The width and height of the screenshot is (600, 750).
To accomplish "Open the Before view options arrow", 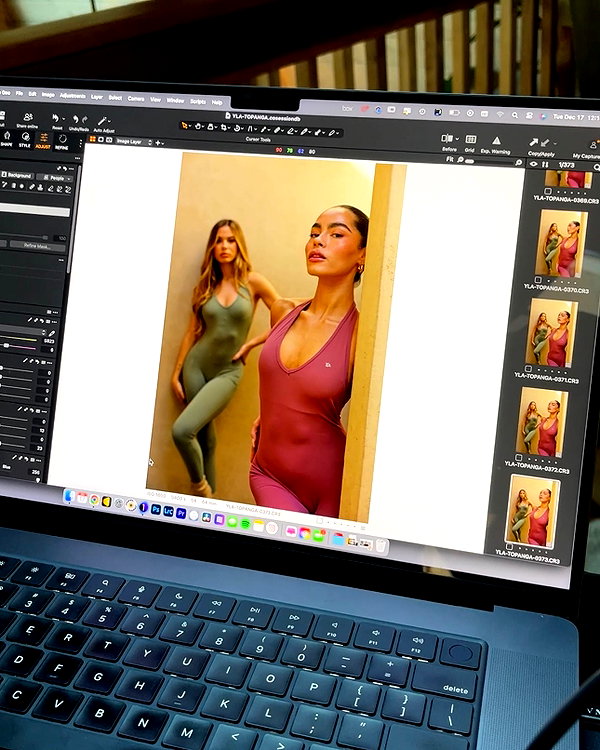I will point(457,139).
